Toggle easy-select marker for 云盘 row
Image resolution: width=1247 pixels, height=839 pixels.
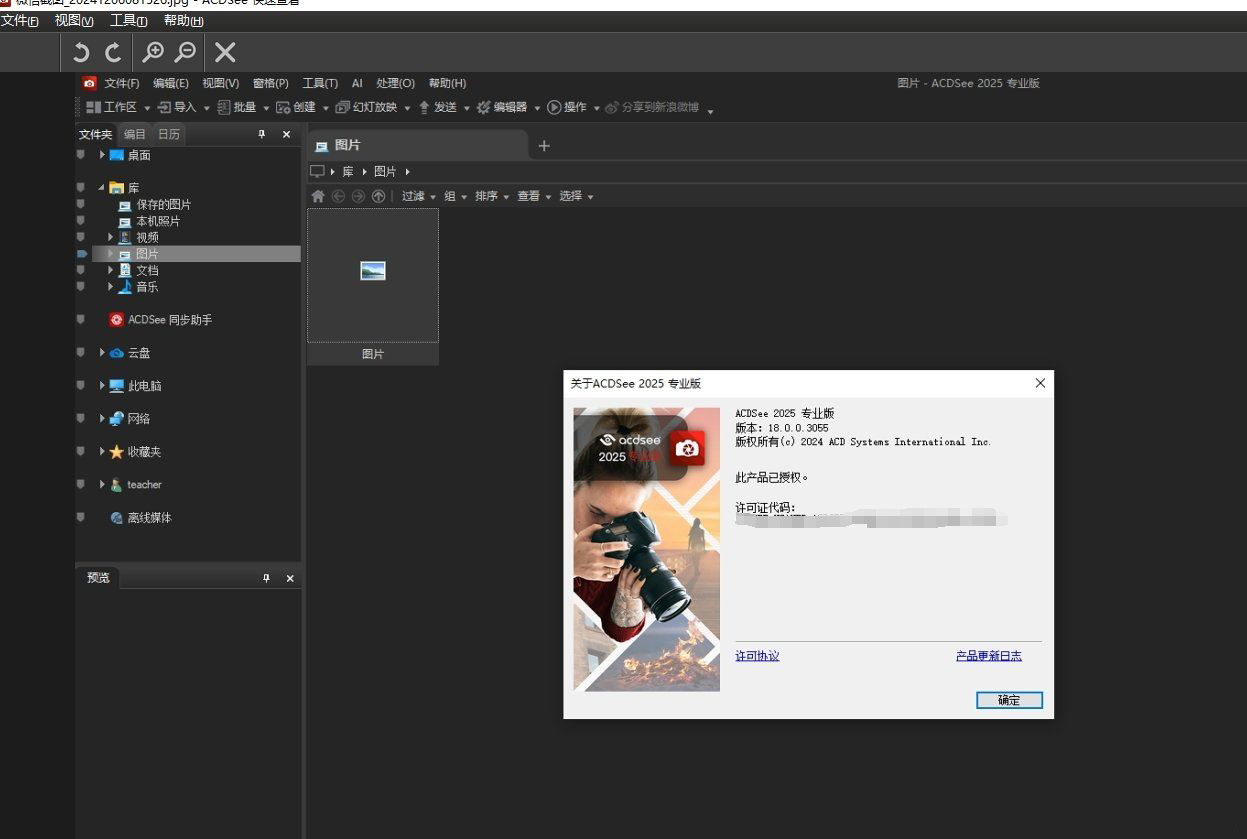tap(81, 352)
